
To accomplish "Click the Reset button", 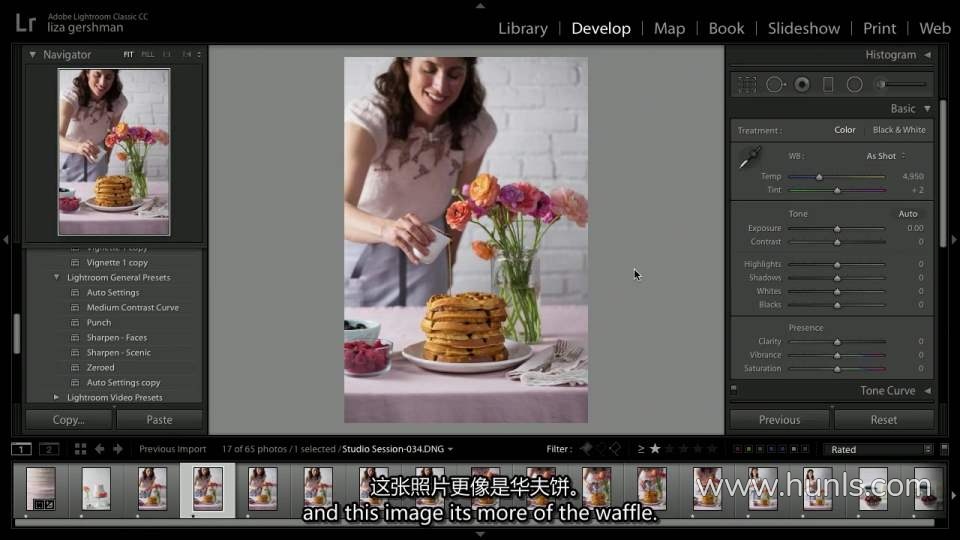I will pos(883,420).
